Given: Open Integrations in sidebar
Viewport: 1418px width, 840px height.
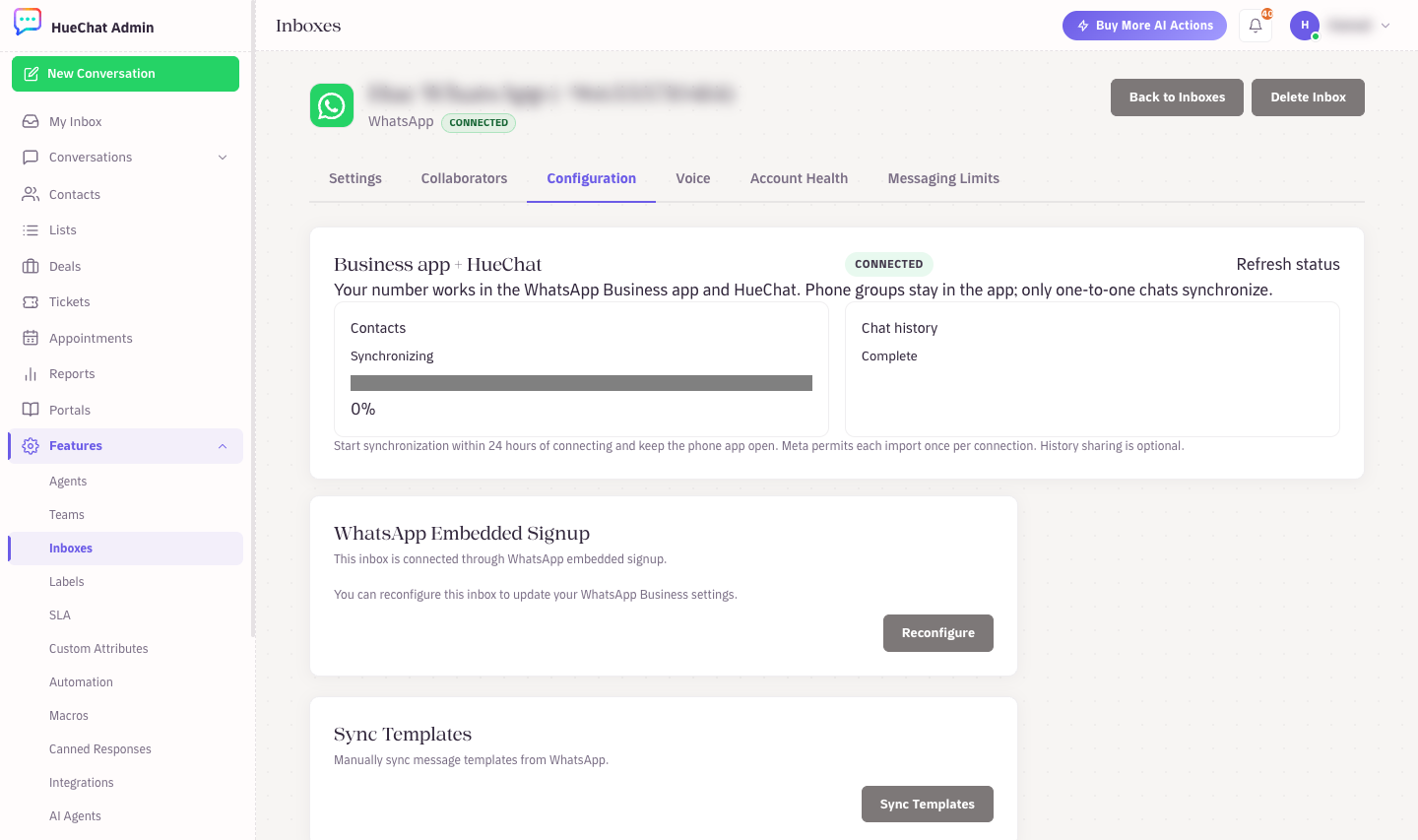Looking at the screenshot, I should coord(82,783).
